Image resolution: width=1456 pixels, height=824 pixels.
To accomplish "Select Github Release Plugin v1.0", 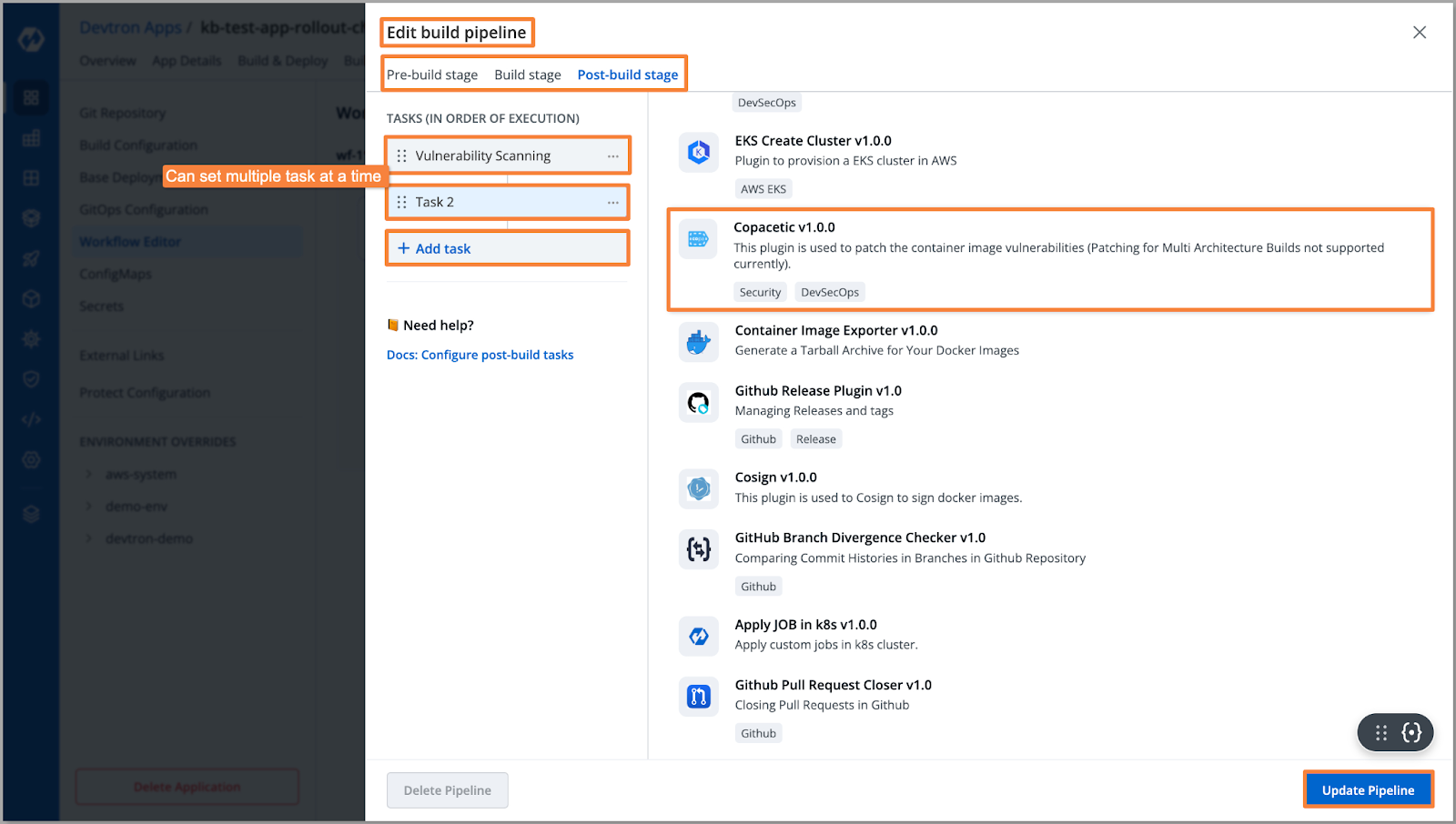I will tap(818, 391).
